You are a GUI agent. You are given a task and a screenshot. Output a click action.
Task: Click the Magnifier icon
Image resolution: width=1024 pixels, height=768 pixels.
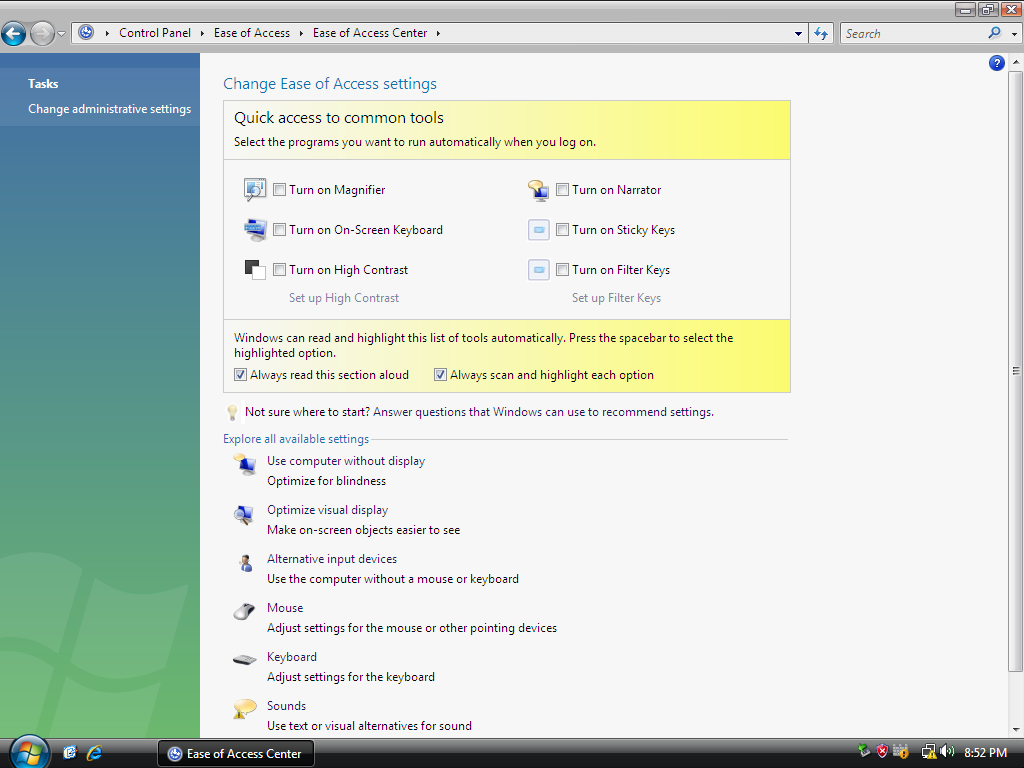[255, 190]
